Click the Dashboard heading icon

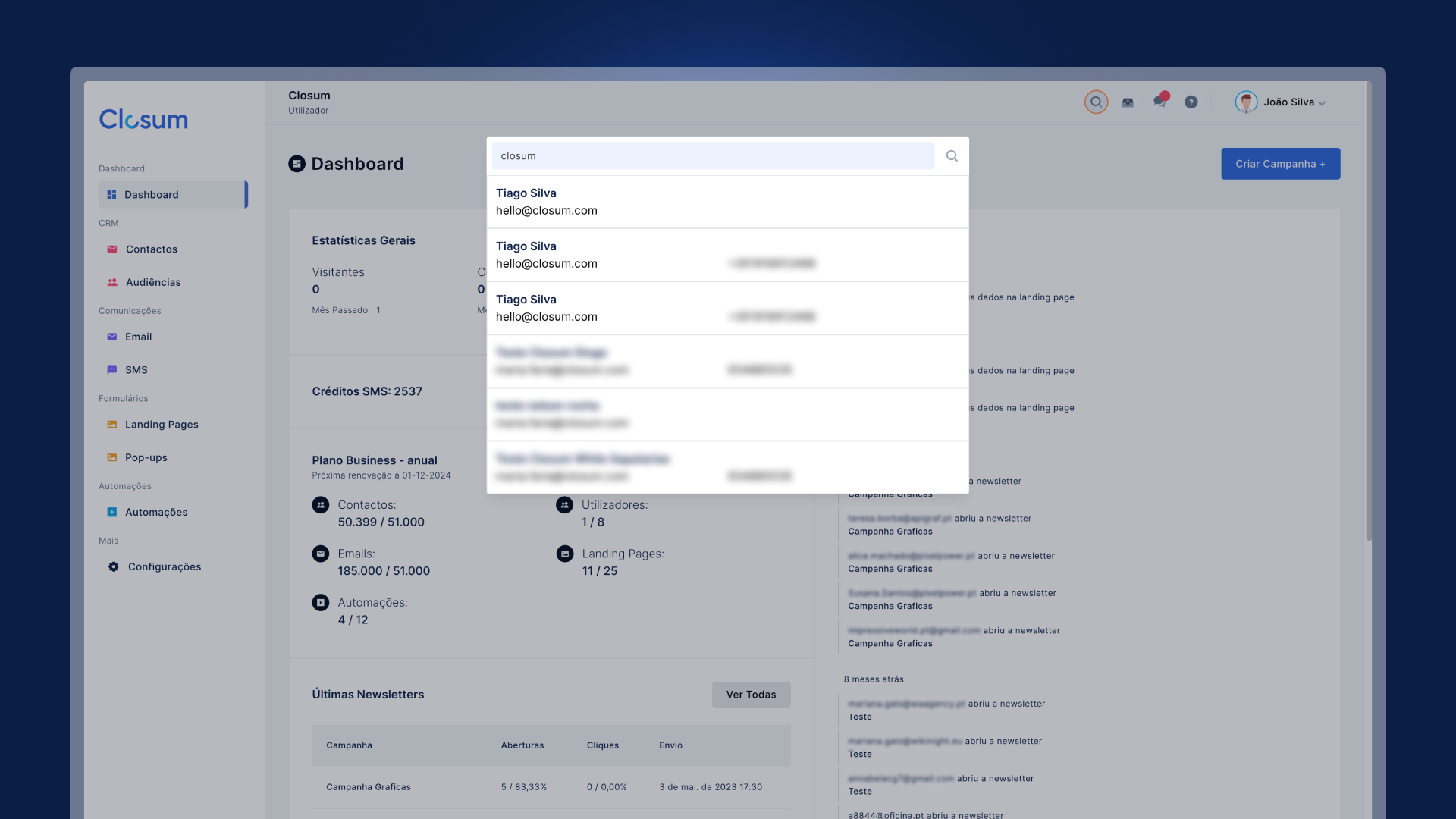click(297, 164)
